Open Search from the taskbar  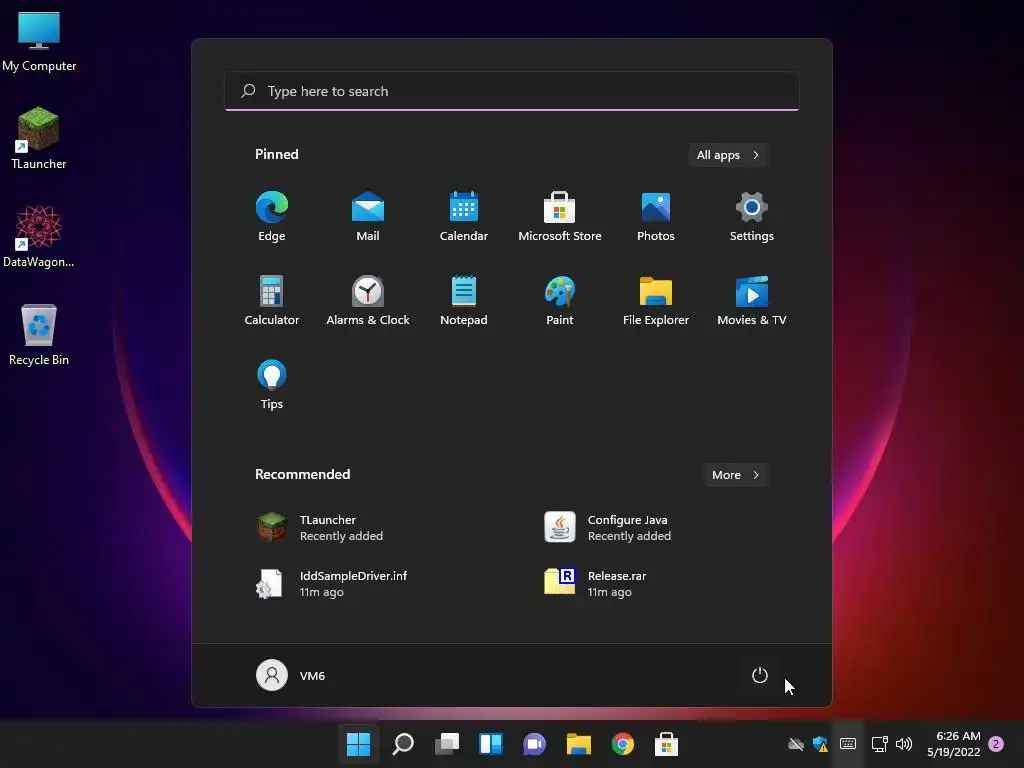pos(403,744)
